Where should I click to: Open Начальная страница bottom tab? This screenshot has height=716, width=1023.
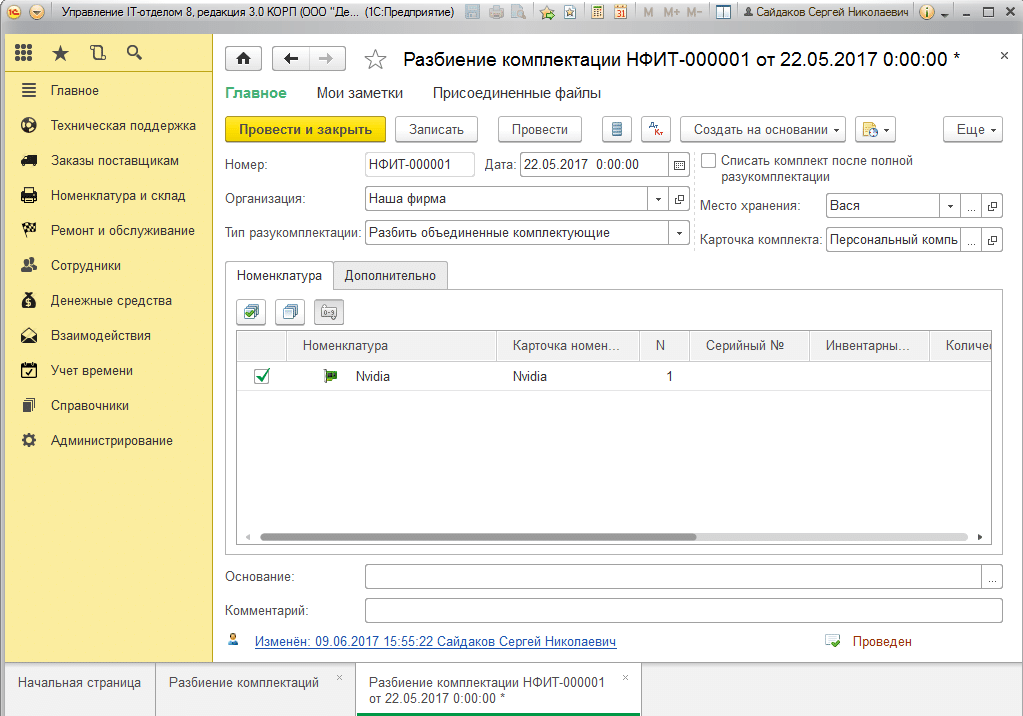click(x=80, y=683)
